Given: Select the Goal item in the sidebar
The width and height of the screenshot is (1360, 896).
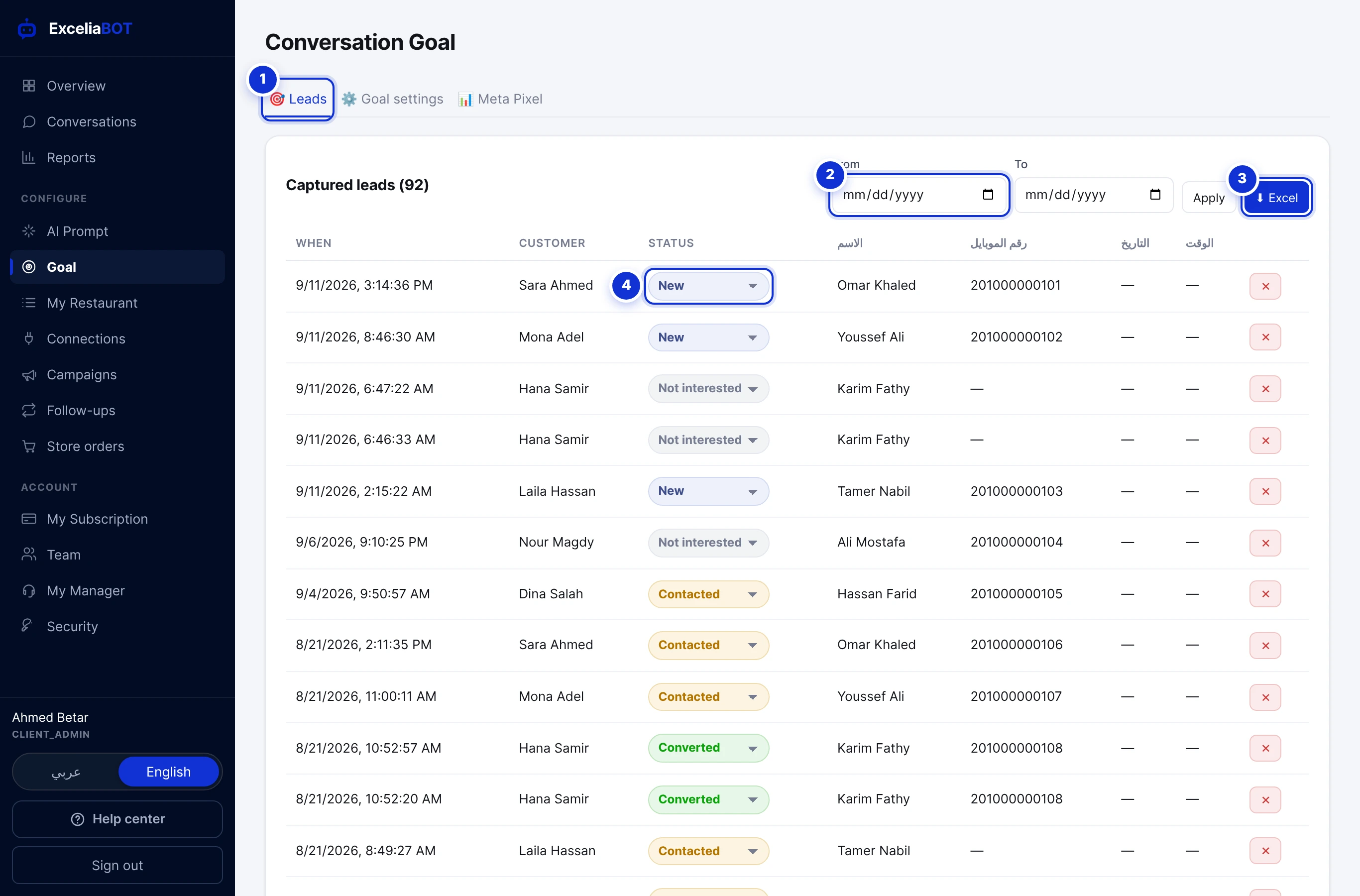Looking at the screenshot, I should click(x=117, y=267).
